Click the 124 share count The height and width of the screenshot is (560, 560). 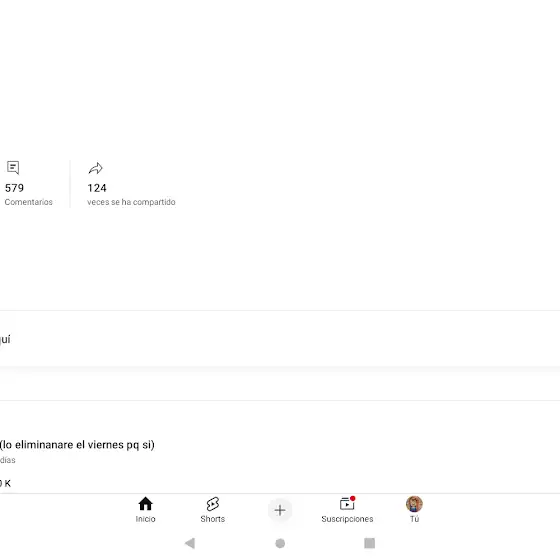pyautogui.click(x=97, y=188)
